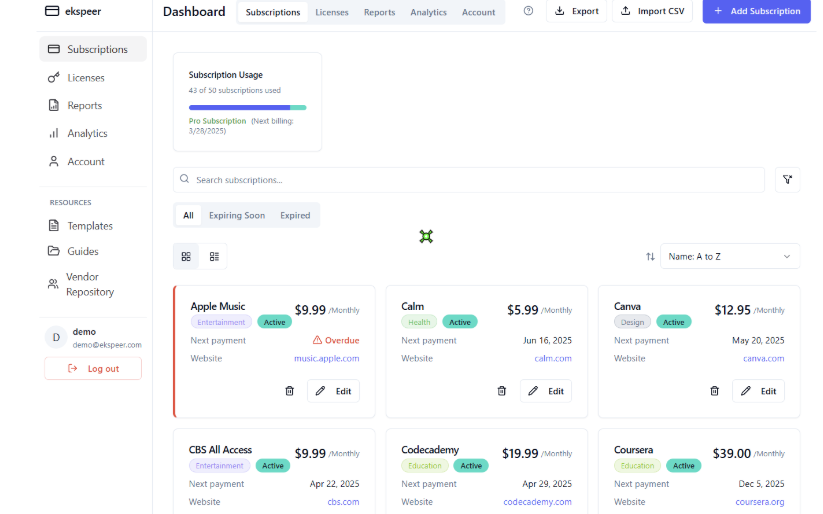
Task: Click the Guides folder icon
Action: [54, 251]
